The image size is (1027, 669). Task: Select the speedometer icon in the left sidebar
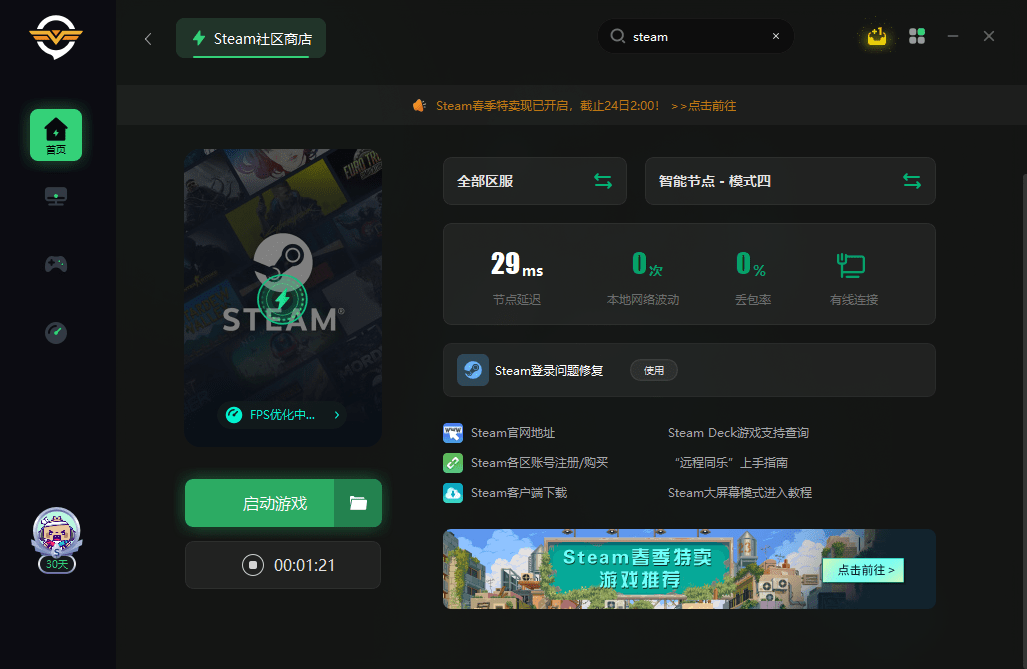55,332
